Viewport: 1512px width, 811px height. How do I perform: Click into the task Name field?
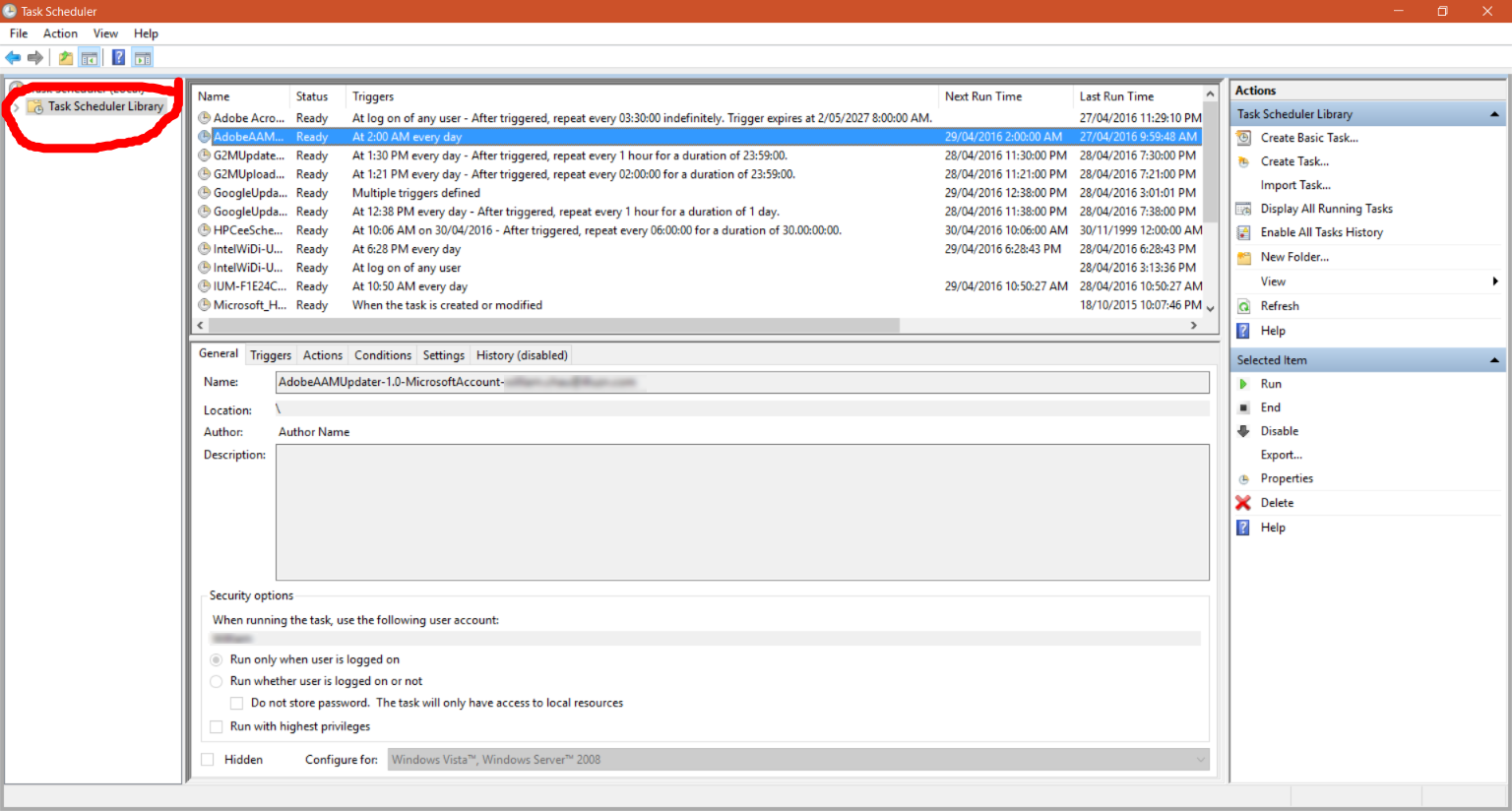click(742, 382)
